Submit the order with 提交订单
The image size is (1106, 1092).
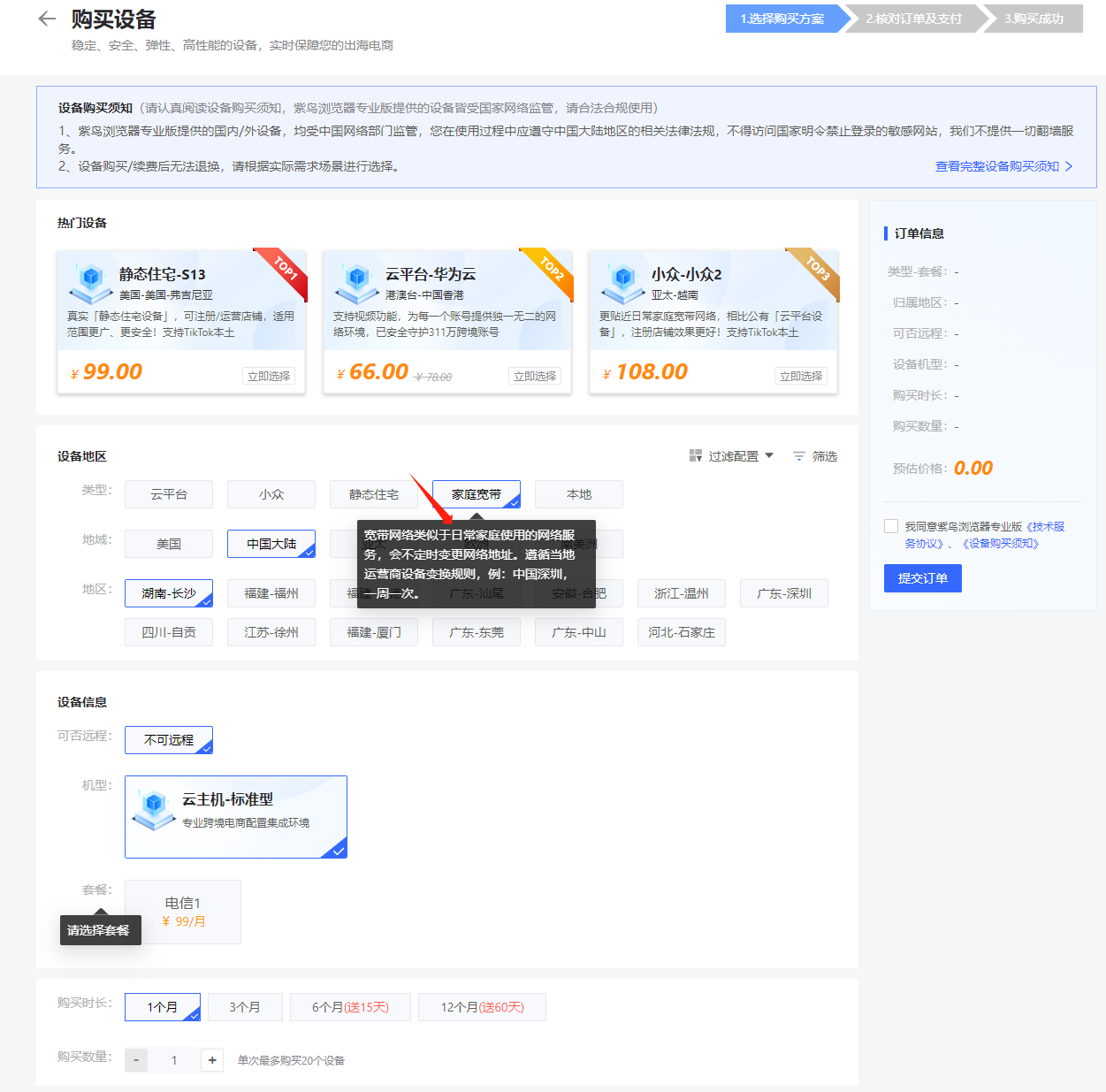[x=923, y=578]
